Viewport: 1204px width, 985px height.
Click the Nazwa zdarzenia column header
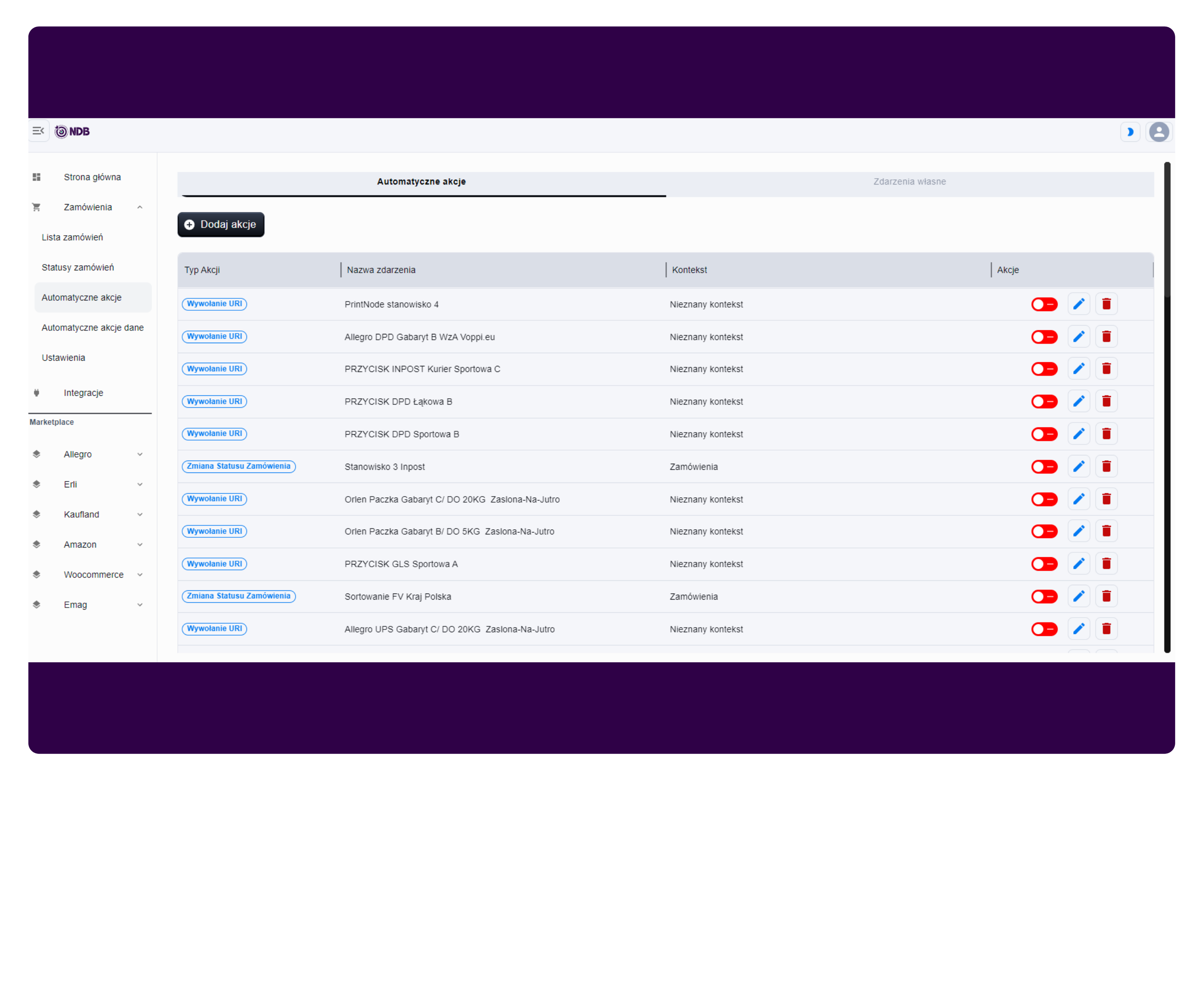[381, 270]
